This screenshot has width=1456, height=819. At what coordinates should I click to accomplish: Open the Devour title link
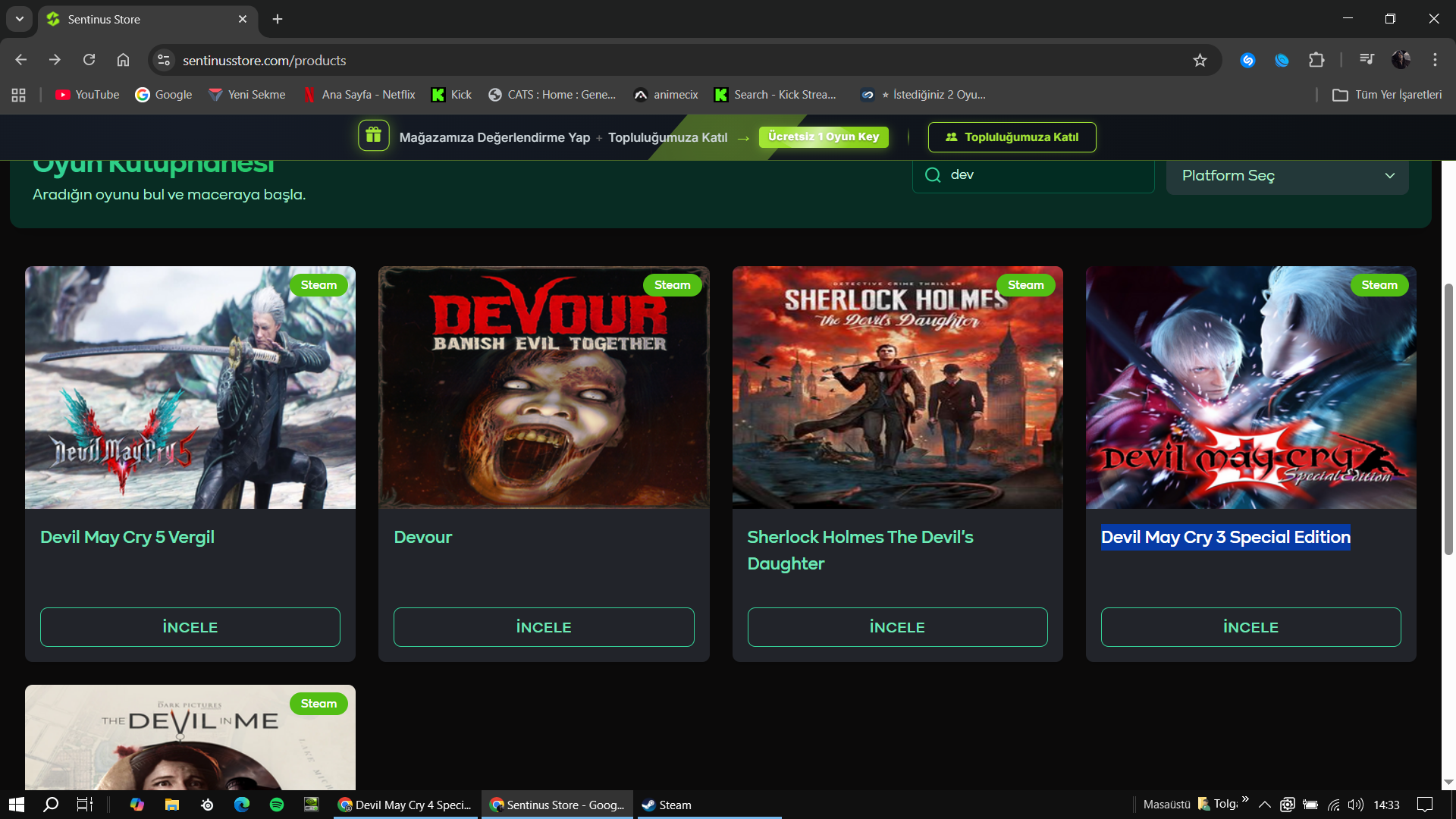[x=423, y=537]
